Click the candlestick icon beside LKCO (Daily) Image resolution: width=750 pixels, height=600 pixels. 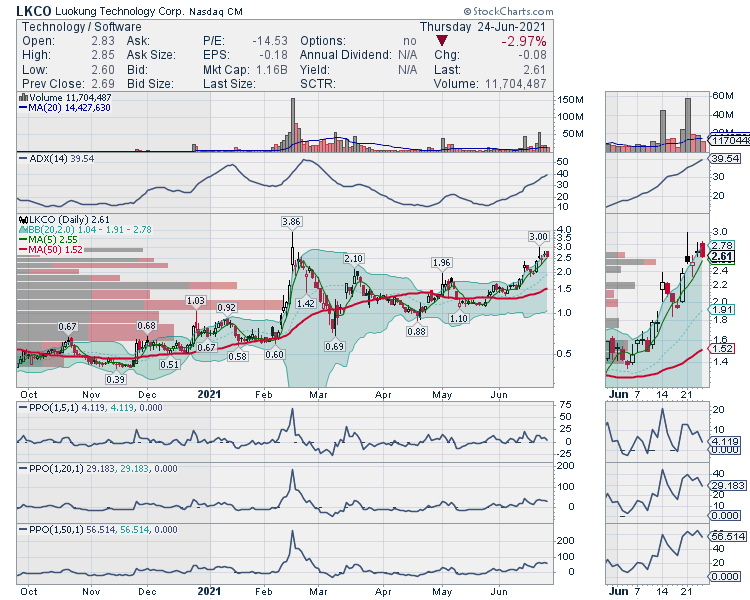pos(23,220)
